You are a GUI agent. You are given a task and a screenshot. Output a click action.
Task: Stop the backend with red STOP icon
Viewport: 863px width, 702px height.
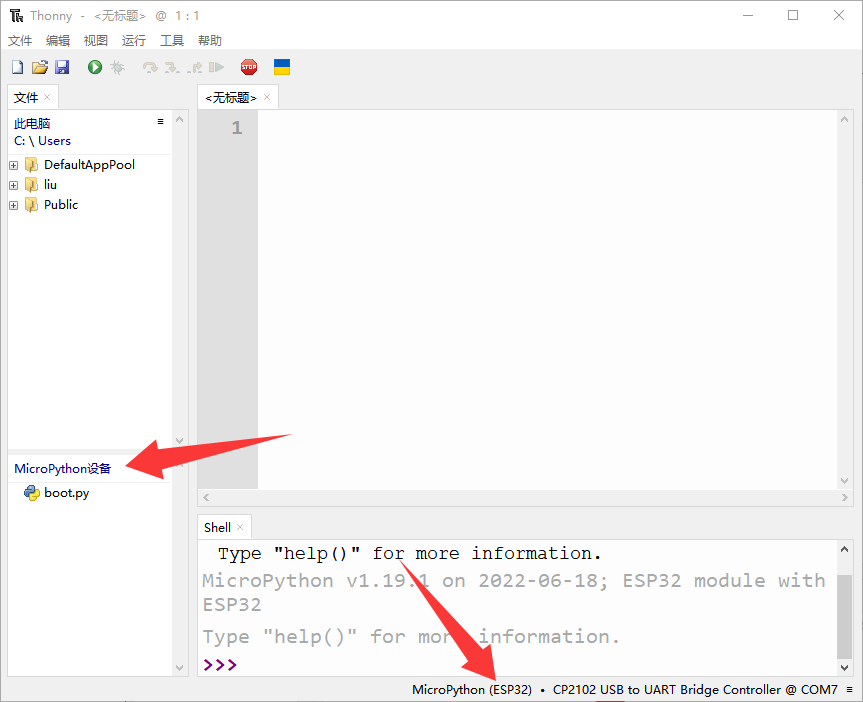(249, 67)
